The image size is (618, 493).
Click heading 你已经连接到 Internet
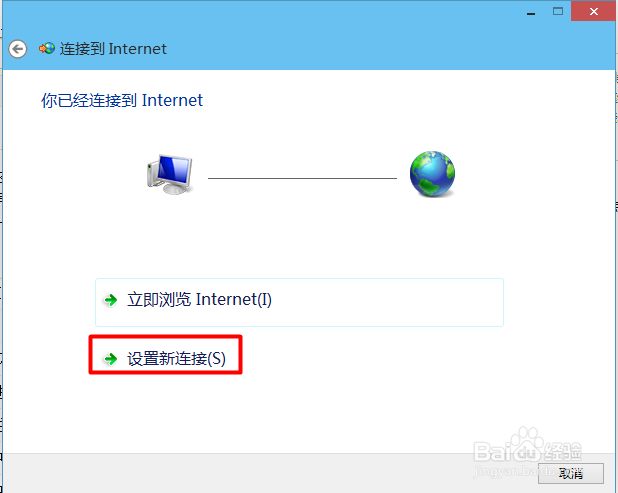tap(122, 100)
